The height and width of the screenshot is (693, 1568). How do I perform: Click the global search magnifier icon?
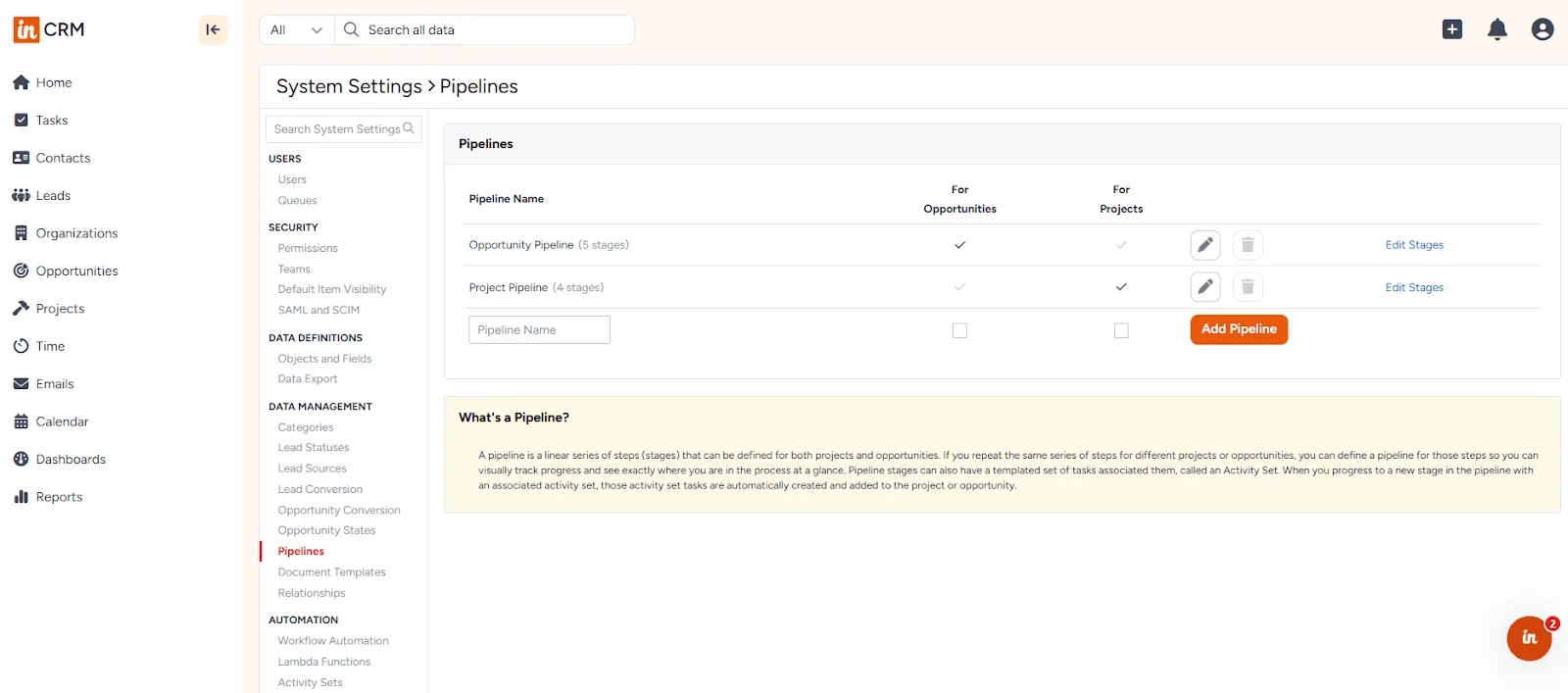pyautogui.click(x=351, y=29)
